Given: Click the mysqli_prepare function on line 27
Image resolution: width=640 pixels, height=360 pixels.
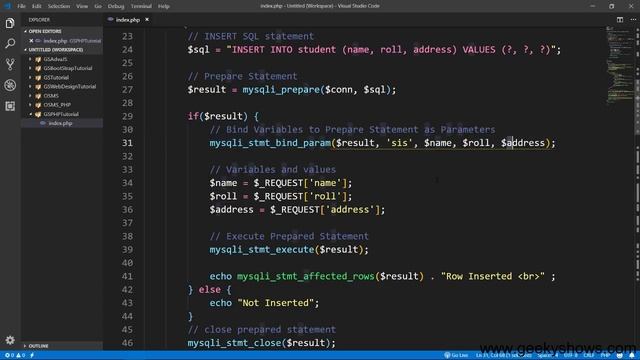Looking at the screenshot, I should [281, 90].
